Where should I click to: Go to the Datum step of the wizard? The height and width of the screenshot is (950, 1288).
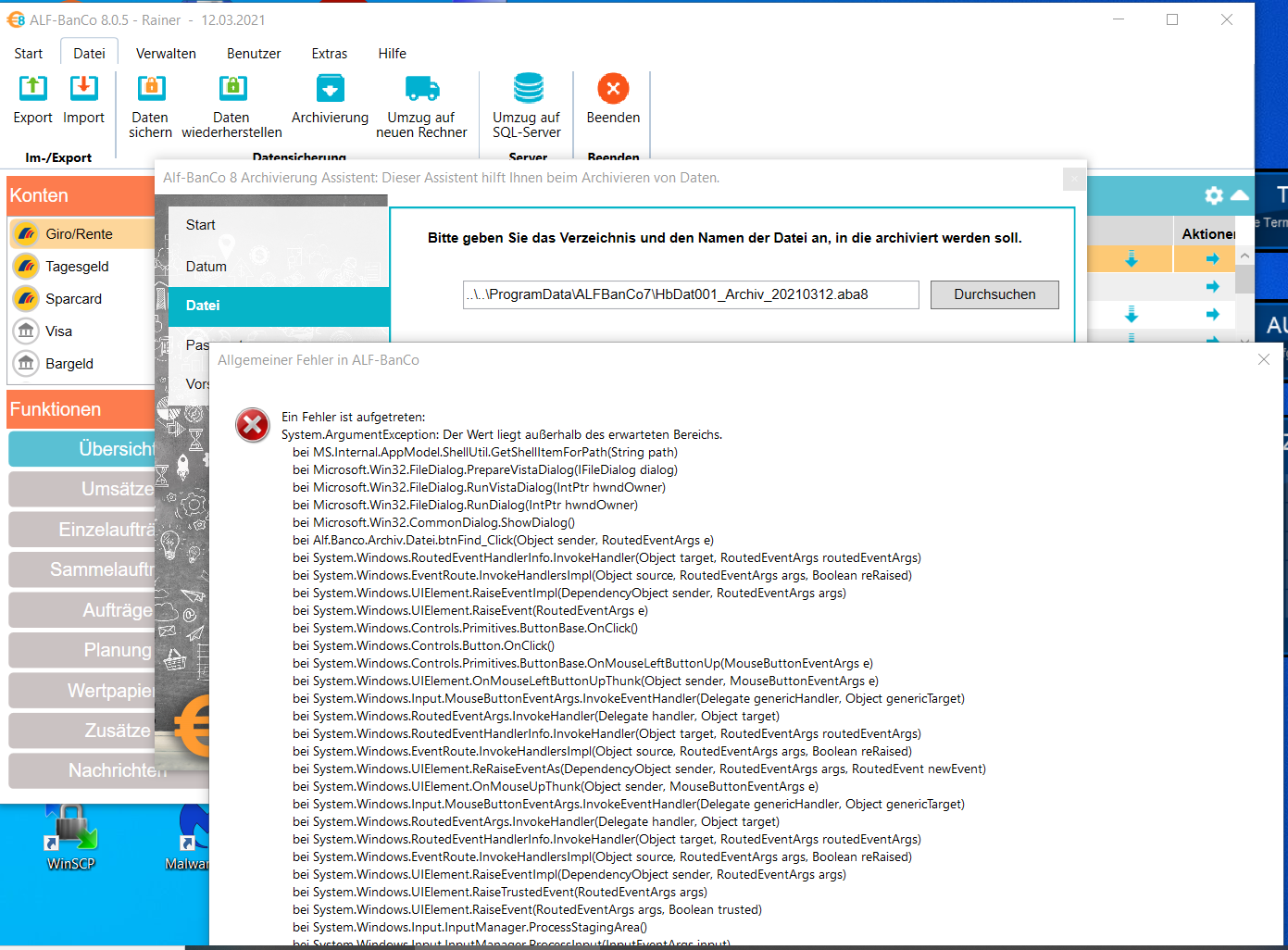point(278,267)
